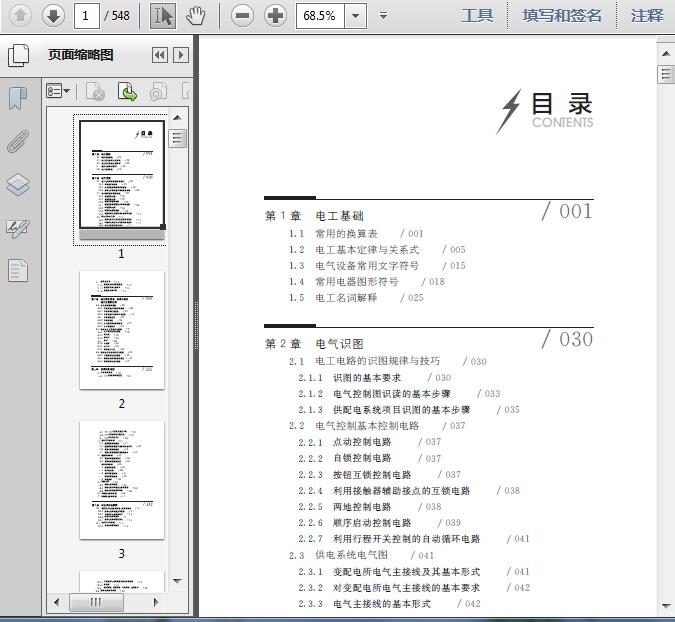
Task: Click the 第2章 电气识图 chapter title
Action: coord(314,343)
